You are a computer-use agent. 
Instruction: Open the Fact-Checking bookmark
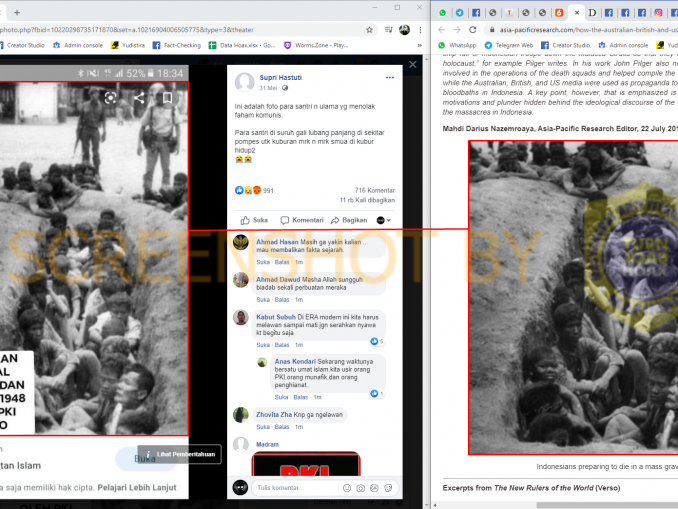(177, 45)
